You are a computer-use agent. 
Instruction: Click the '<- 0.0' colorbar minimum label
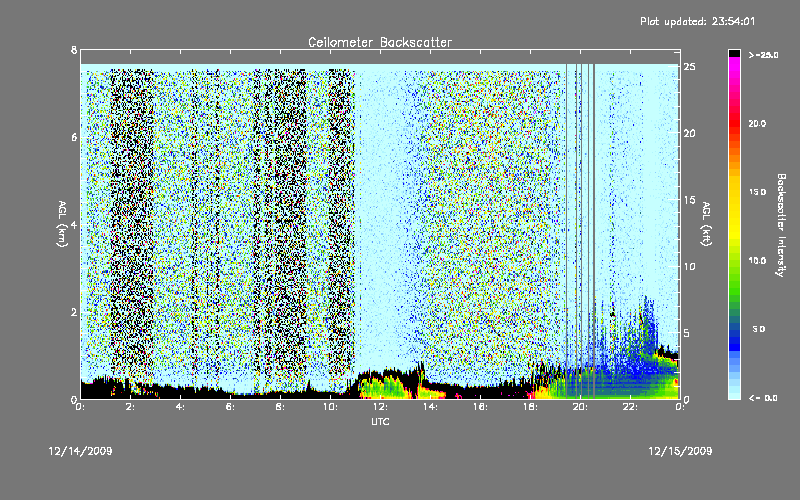(x=763, y=397)
